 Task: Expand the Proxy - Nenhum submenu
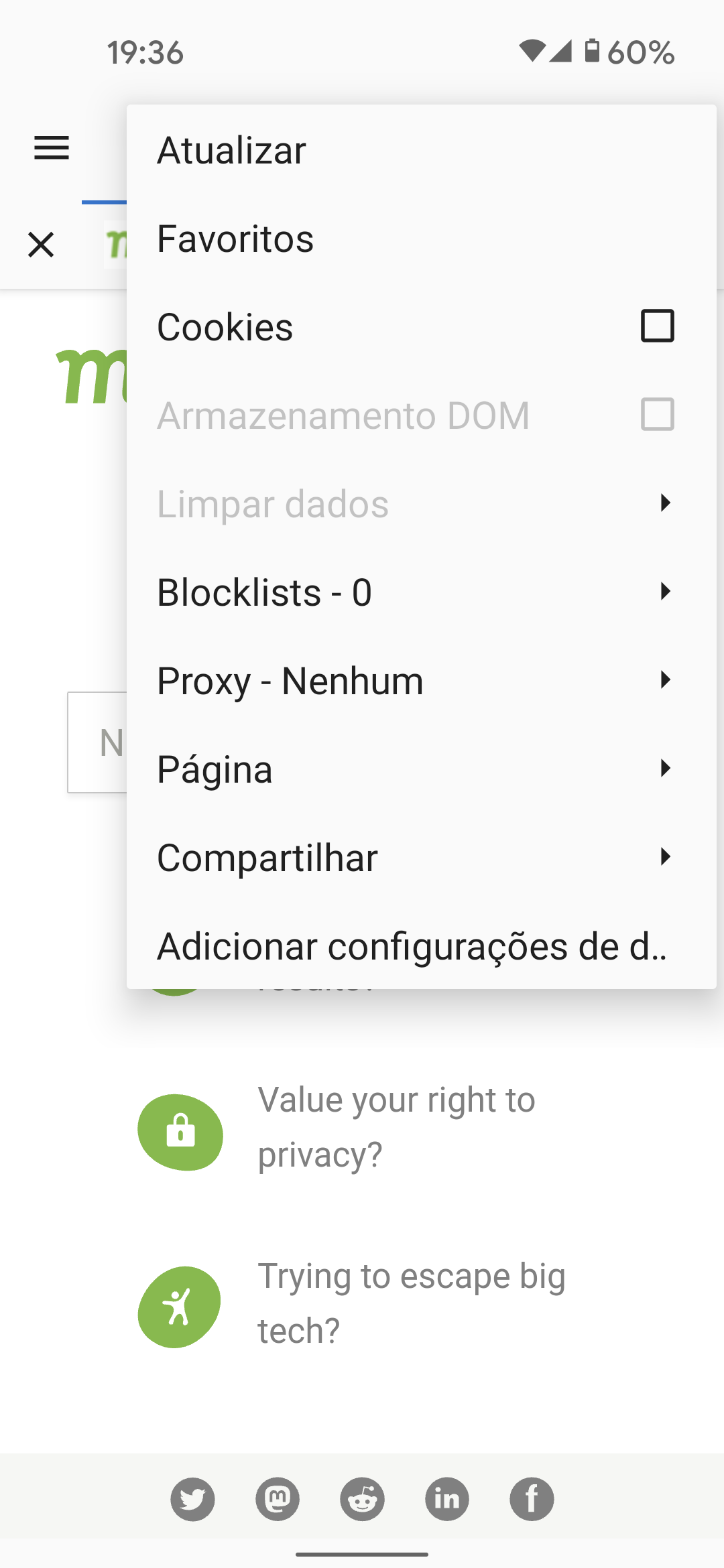click(664, 680)
